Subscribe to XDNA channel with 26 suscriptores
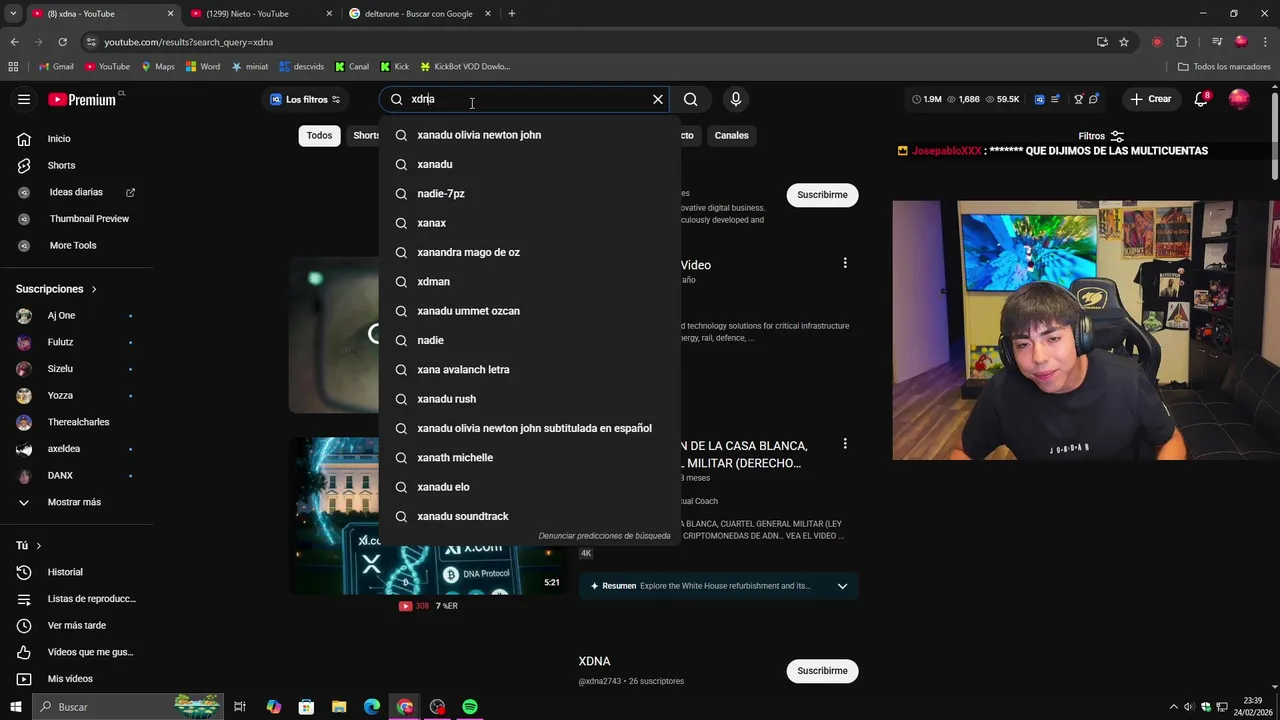1280x720 pixels. tap(822, 671)
